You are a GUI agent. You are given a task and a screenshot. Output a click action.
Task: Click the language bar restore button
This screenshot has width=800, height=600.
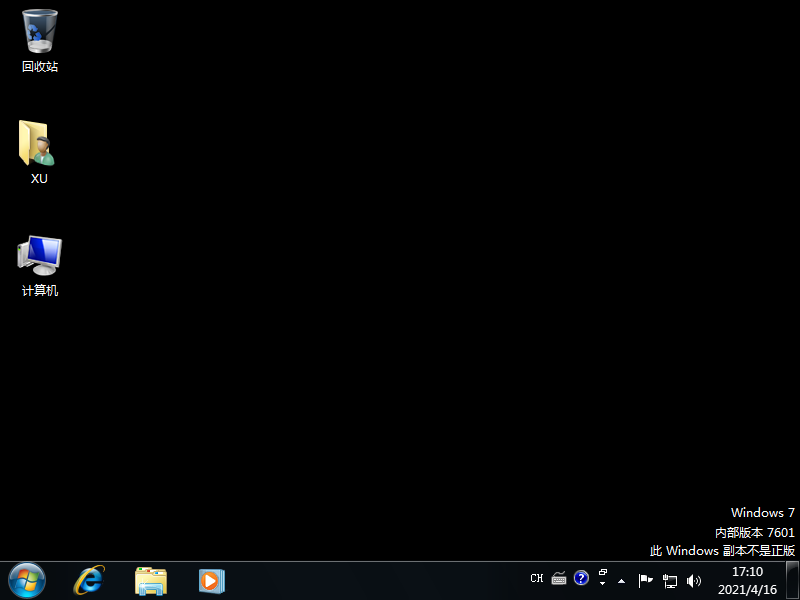(603, 573)
